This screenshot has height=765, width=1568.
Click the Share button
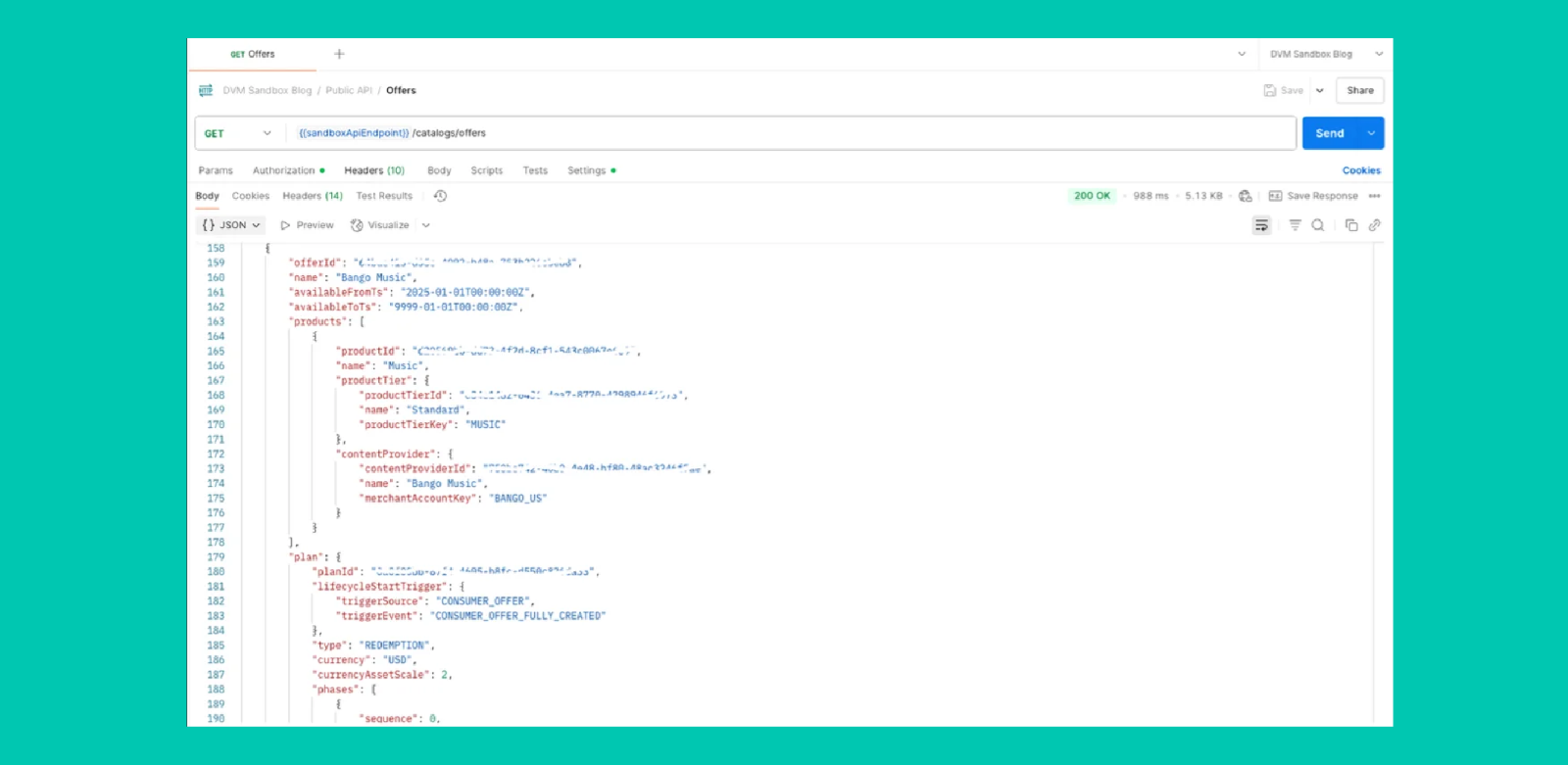[1359, 90]
